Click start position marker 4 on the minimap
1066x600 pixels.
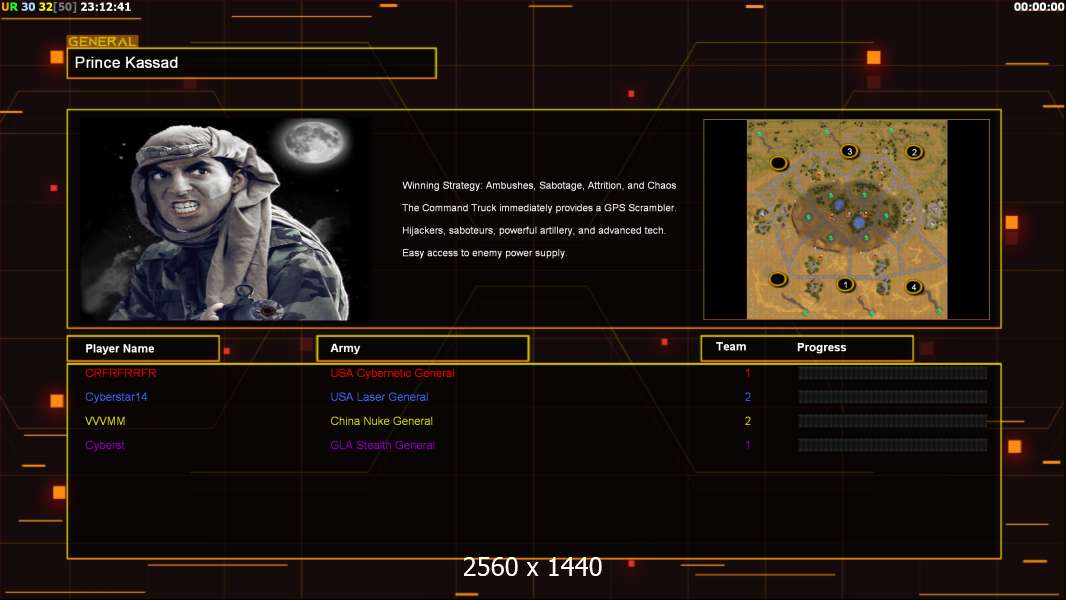(x=914, y=287)
